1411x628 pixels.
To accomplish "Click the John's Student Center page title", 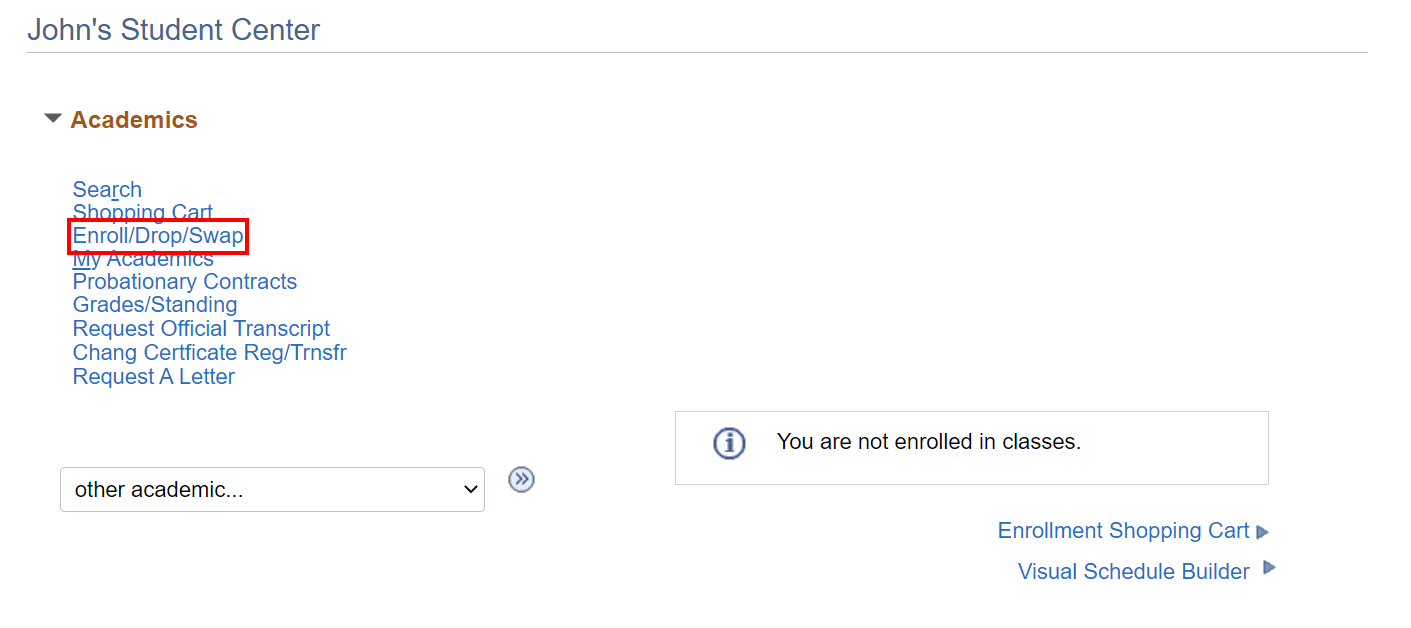I will pyautogui.click(x=174, y=30).
